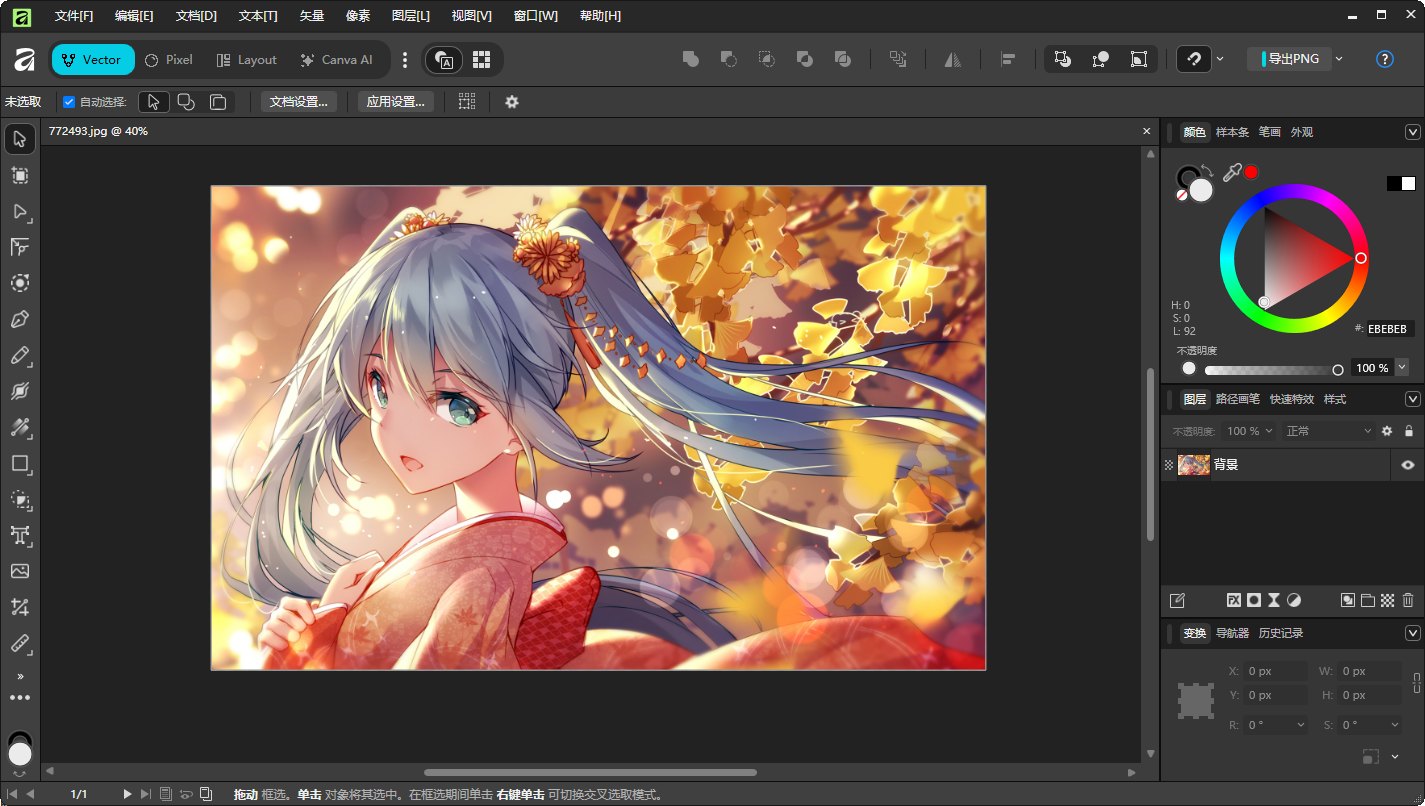Select the Move tool
The height and width of the screenshot is (806, 1425).
tap(20, 139)
